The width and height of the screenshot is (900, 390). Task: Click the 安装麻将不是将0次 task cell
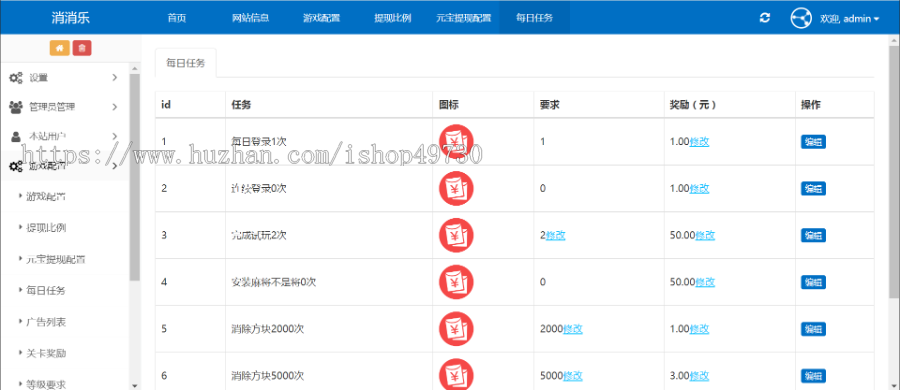[x=328, y=282]
